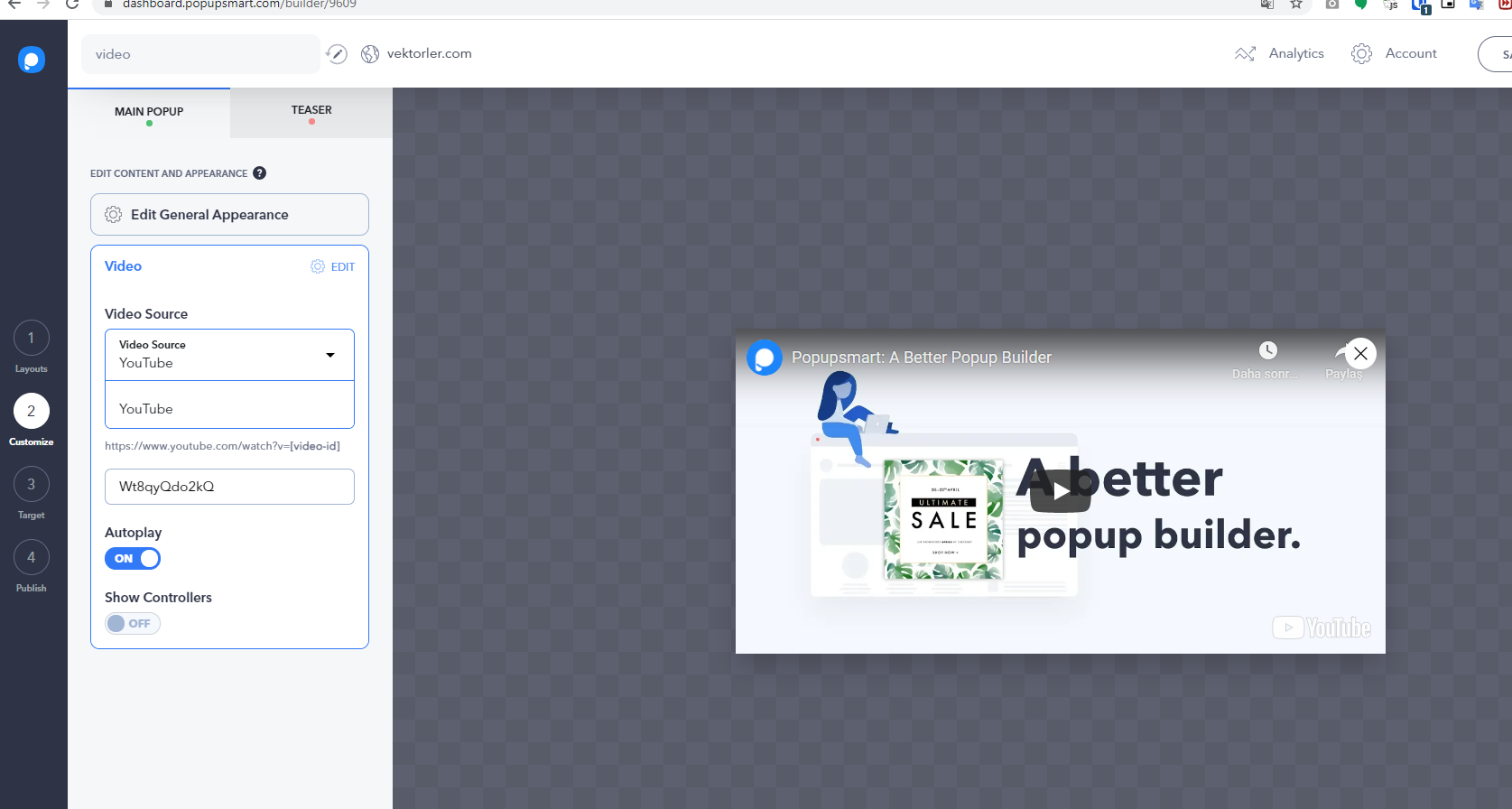
Task: Click the video ID field "Wt8qyQdo2kQ"
Action: (230, 487)
